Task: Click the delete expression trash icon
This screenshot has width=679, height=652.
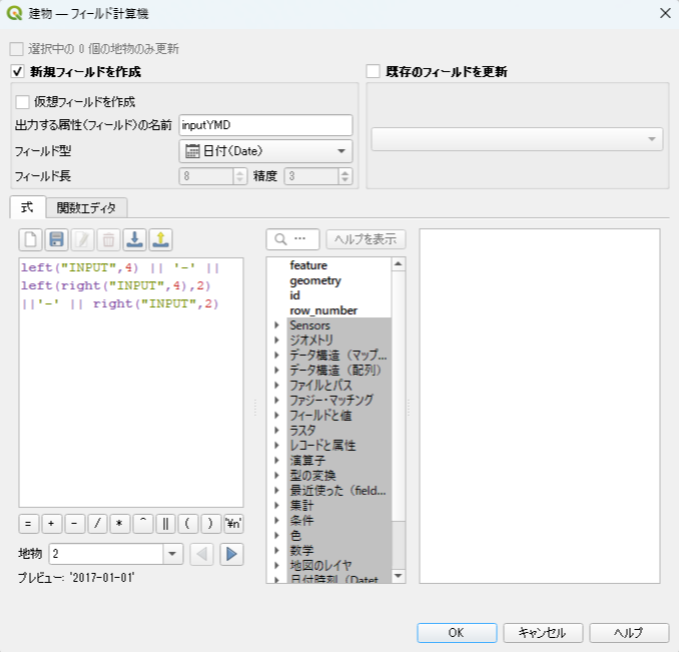Action: 108,239
